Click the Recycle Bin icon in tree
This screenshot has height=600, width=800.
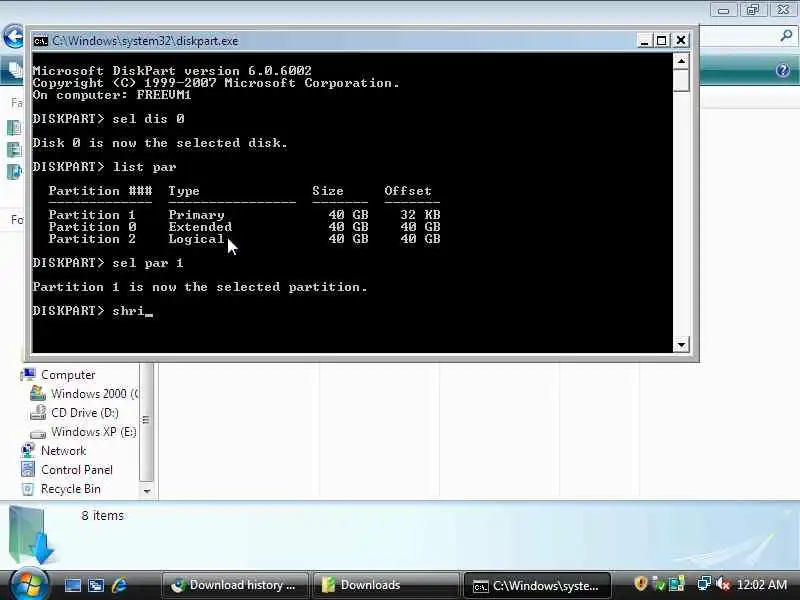[x=28, y=489]
